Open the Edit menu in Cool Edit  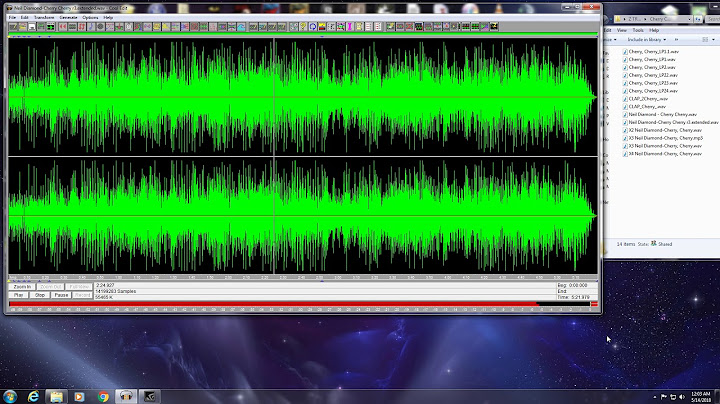click(x=24, y=17)
